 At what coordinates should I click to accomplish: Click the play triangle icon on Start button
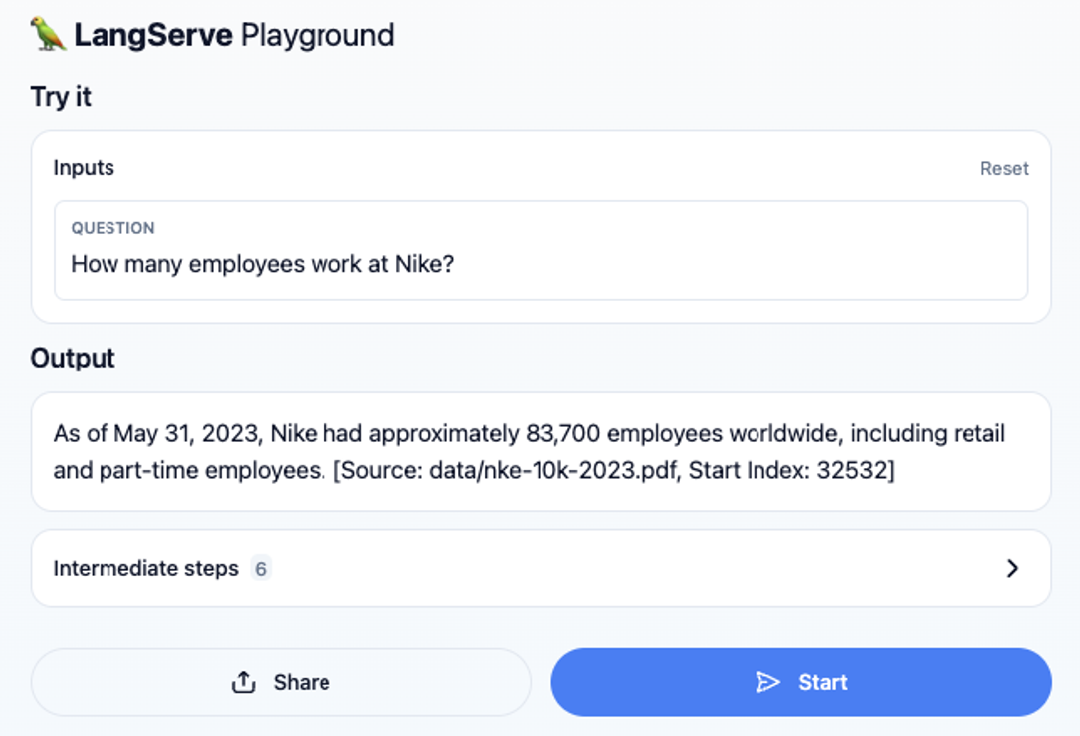click(x=770, y=682)
